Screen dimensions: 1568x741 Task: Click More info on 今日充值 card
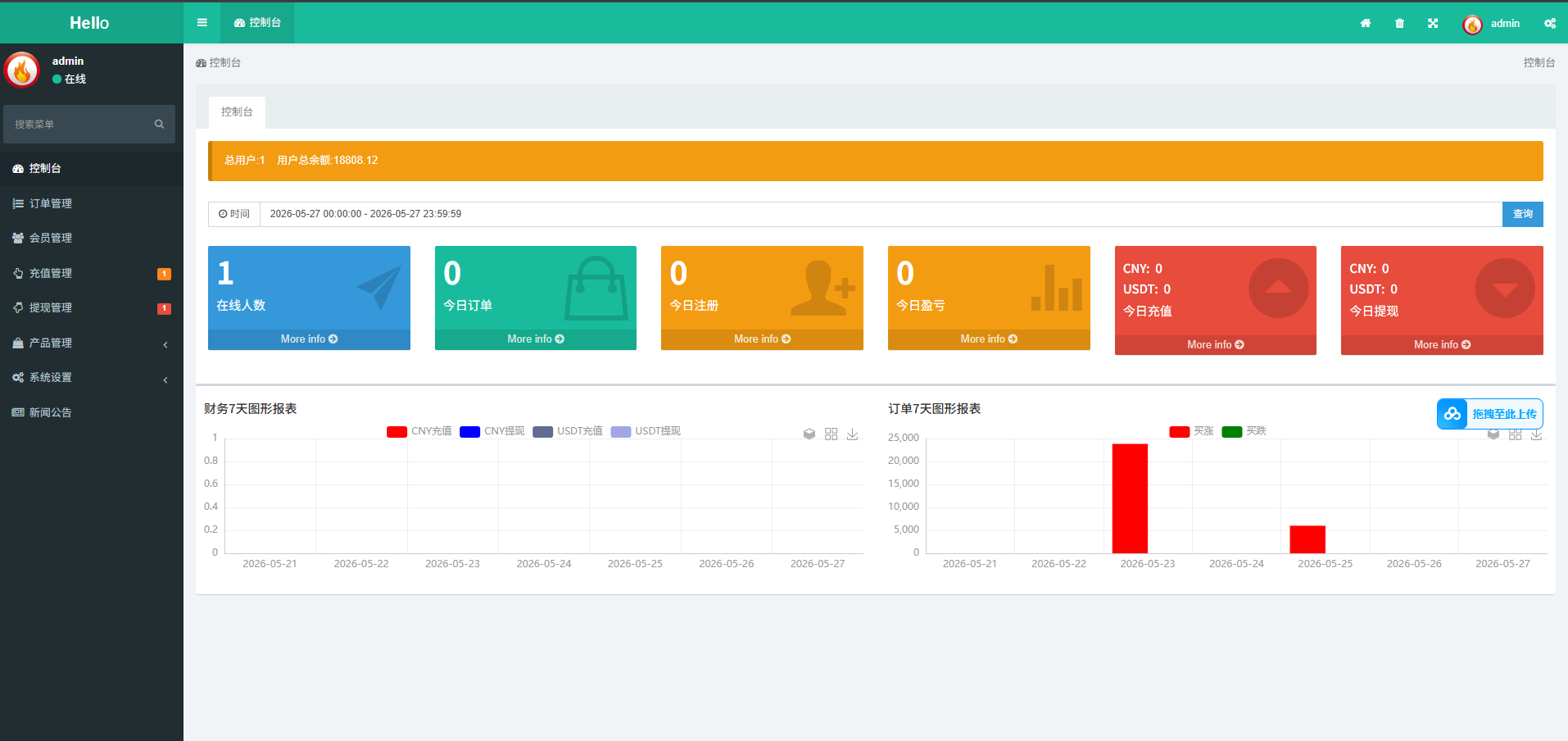[x=1216, y=345]
